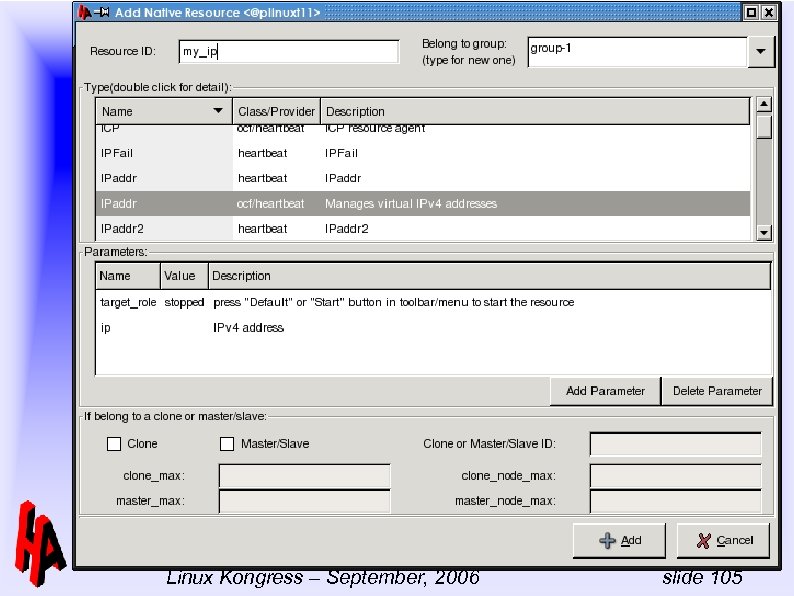The image size is (794, 596).
Task: Click the pin icon in title bar
Action: (101, 12)
